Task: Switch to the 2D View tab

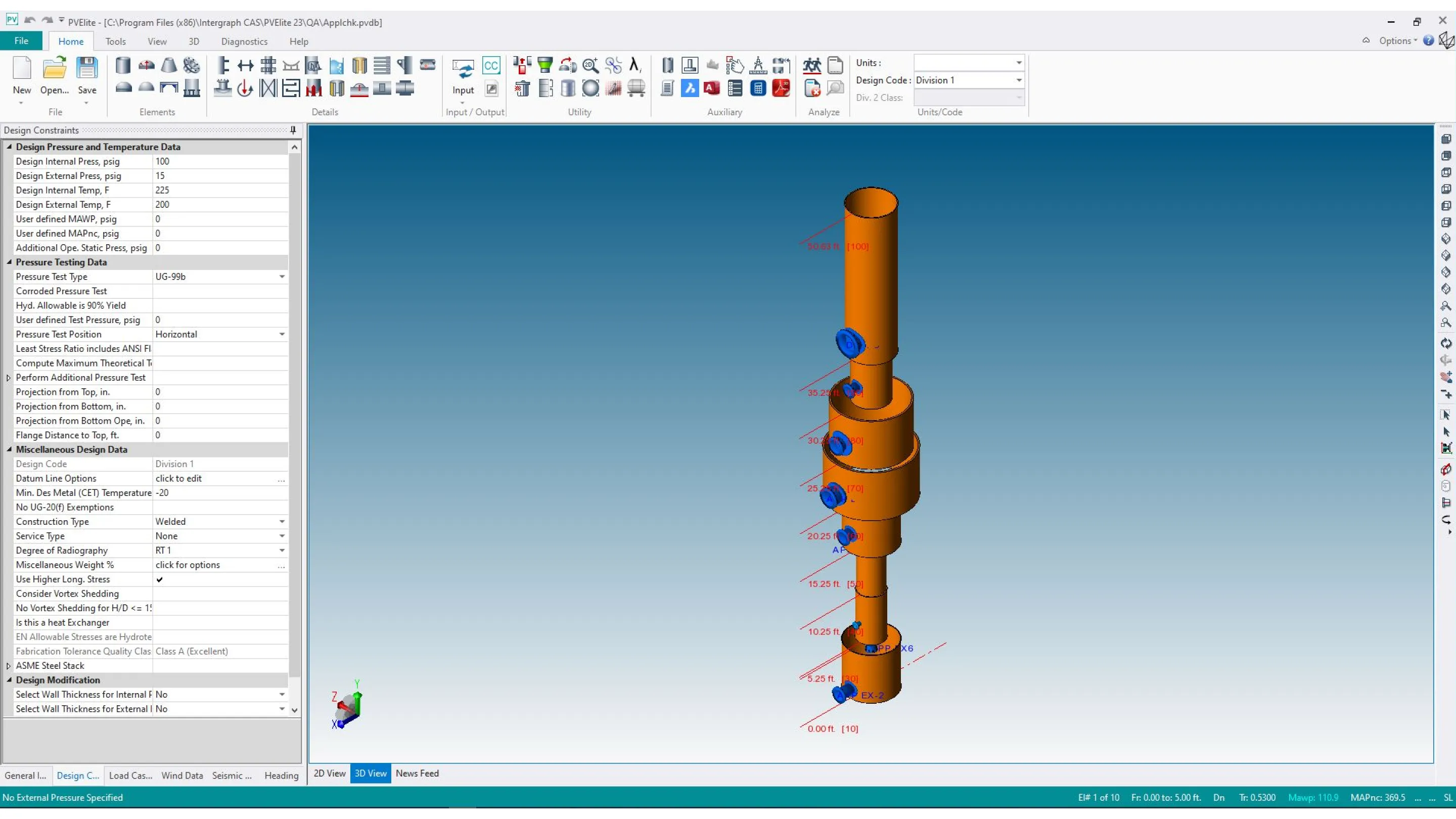Action: (329, 774)
